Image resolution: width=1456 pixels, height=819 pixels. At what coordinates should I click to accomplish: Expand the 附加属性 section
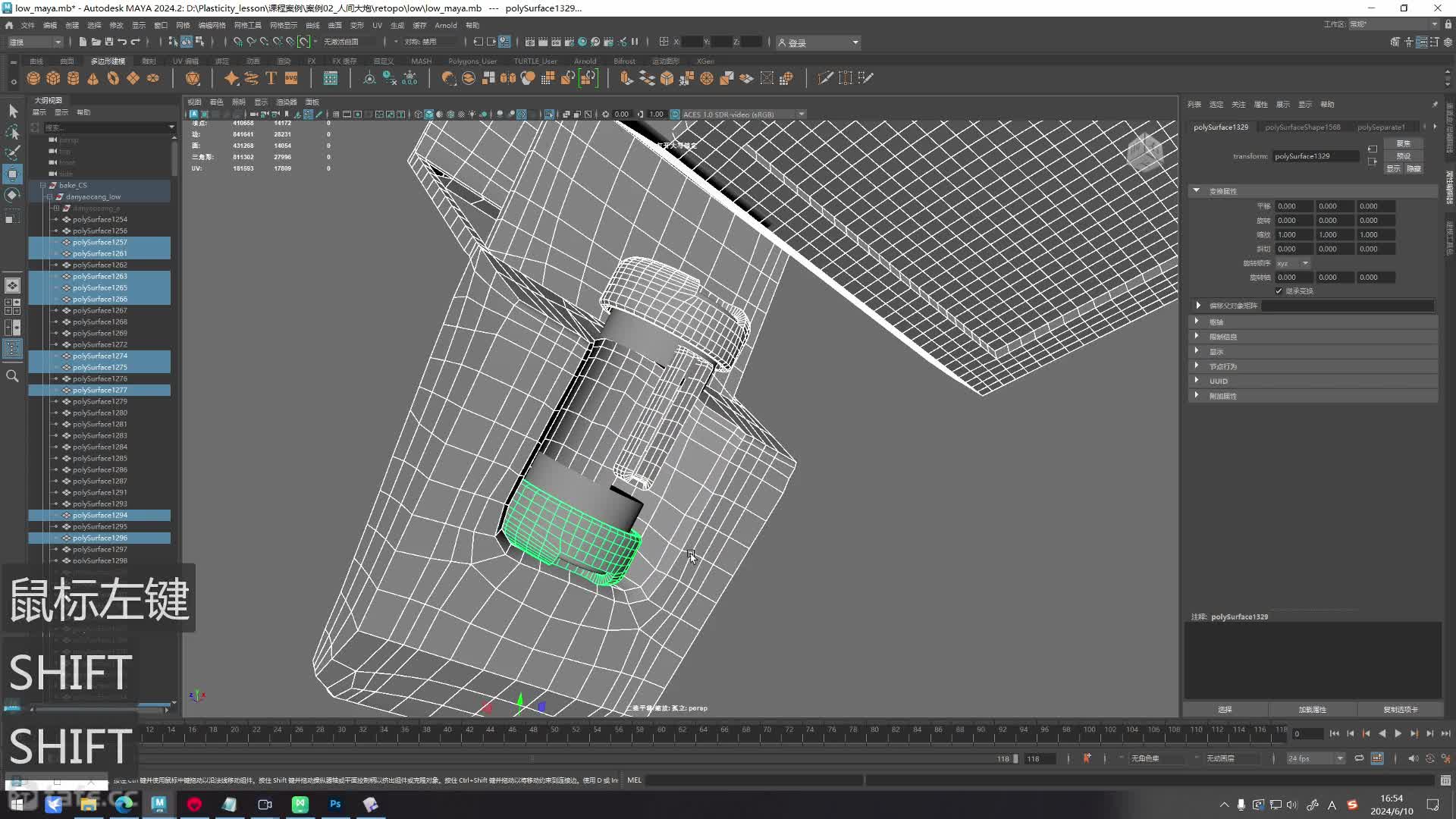1197,395
